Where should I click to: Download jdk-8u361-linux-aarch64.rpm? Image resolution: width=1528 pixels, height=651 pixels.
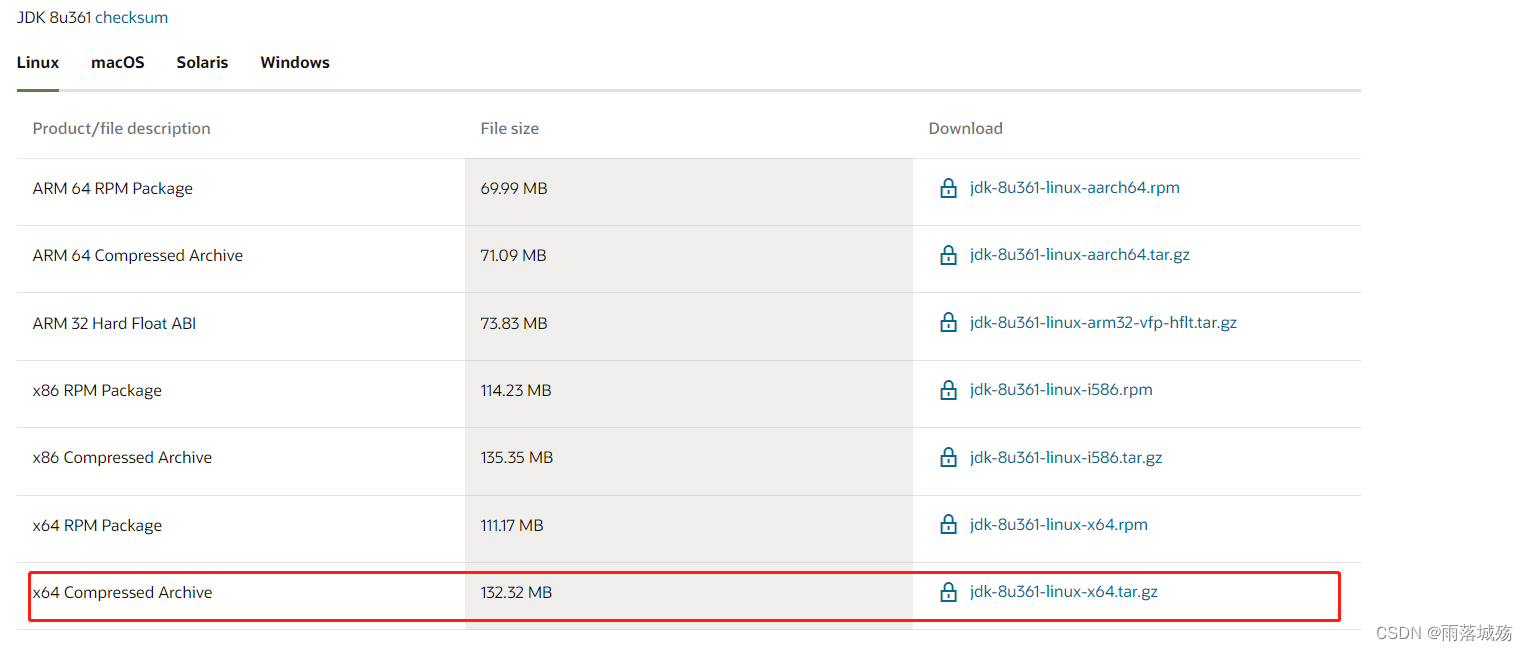[x=1075, y=188]
